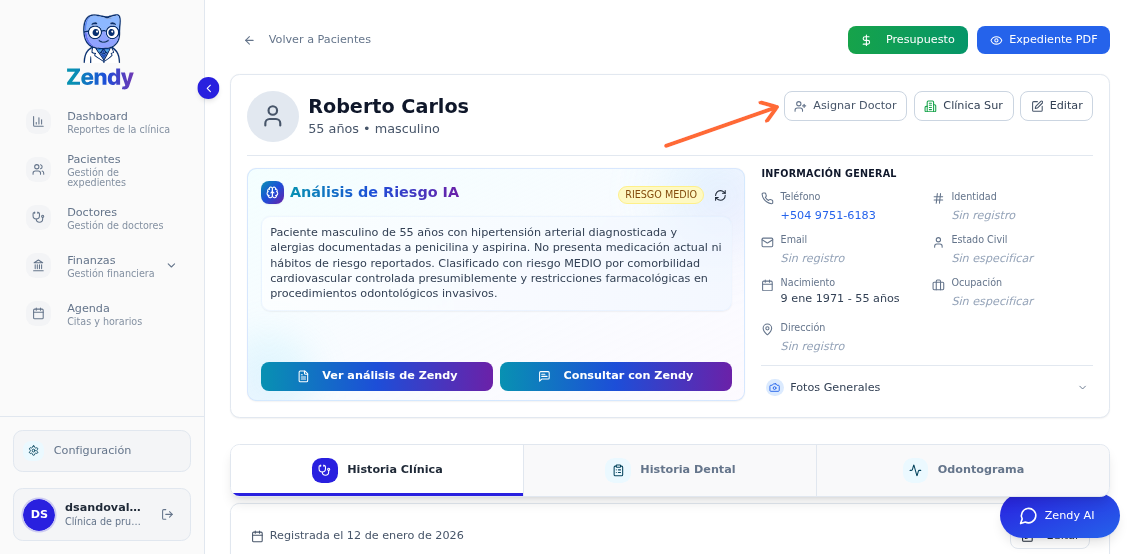Image resolution: width=1136 pixels, height=554 pixels.
Task: Click Consultar con Zendy
Action: point(616,376)
